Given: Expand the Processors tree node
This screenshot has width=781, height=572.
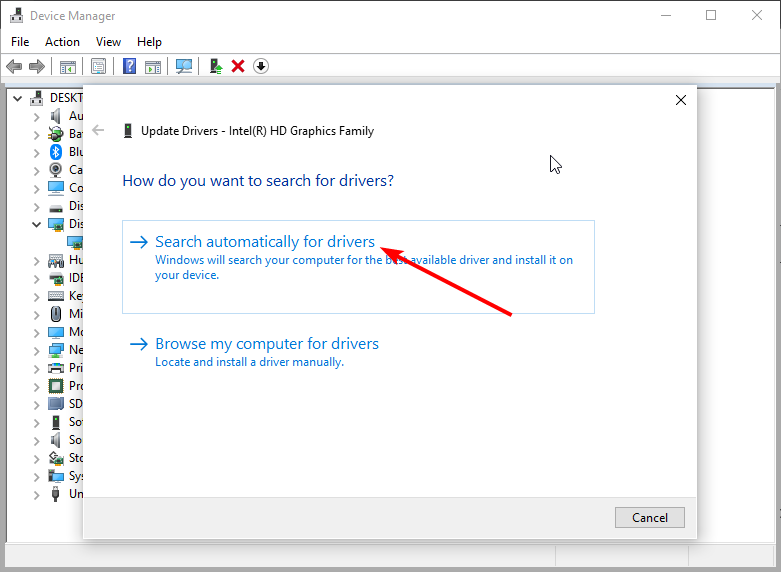Looking at the screenshot, I should (x=36, y=387).
